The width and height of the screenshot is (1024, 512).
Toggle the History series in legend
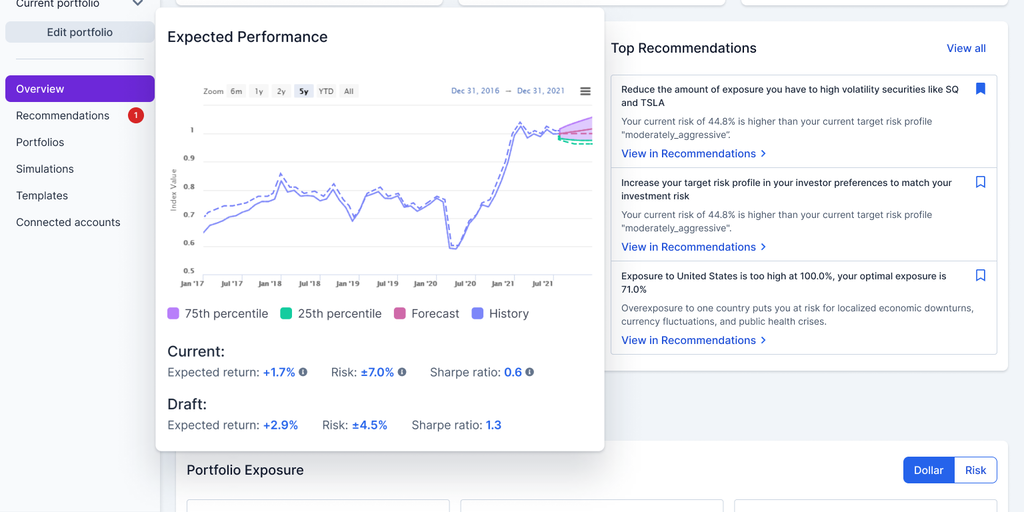pyautogui.click(x=500, y=314)
